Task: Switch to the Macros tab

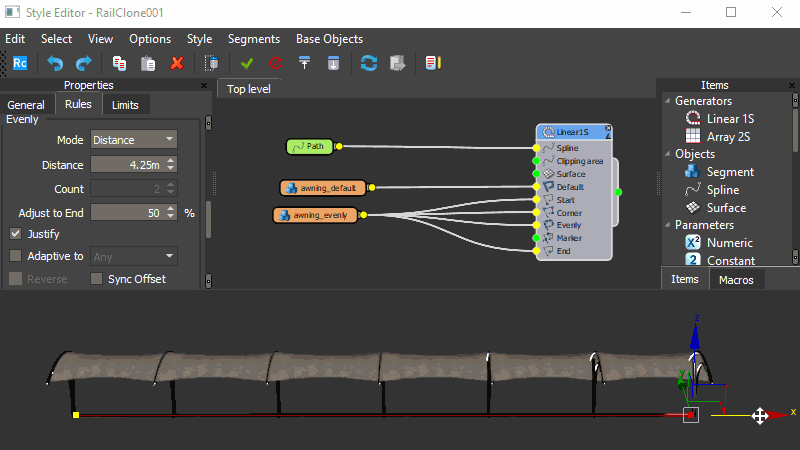Action: click(736, 280)
